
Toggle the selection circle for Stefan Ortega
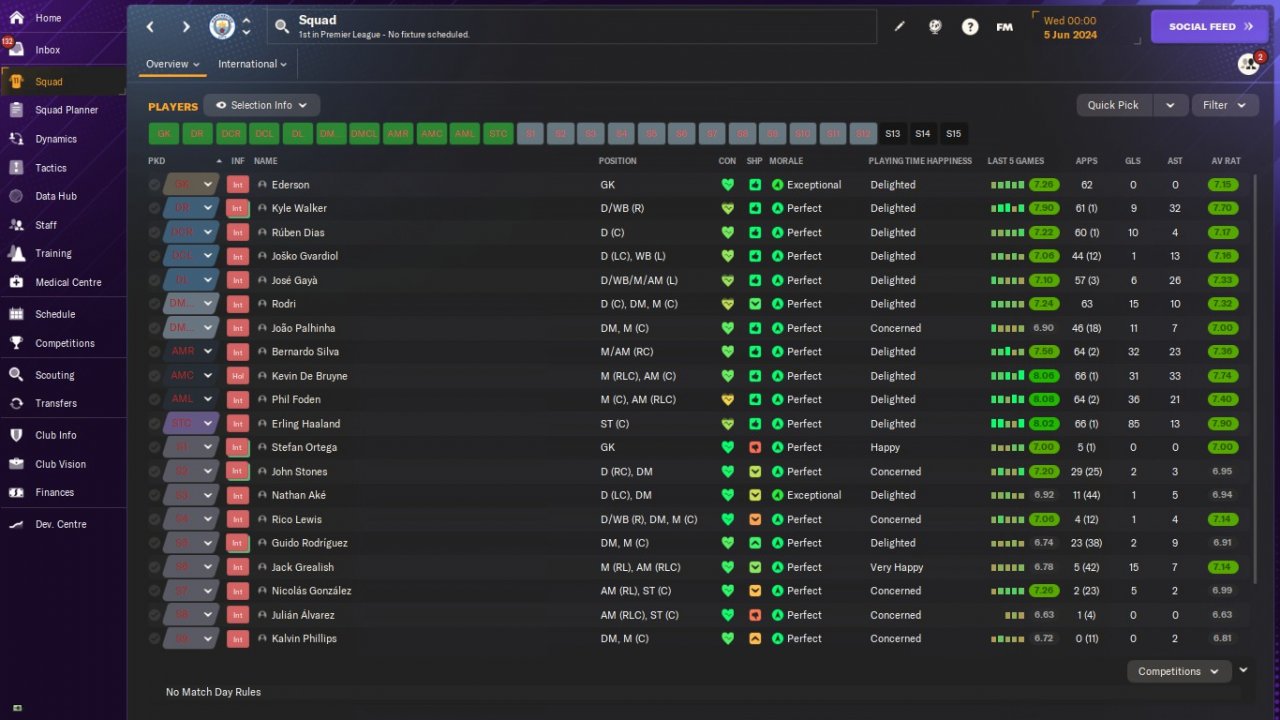pos(154,448)
